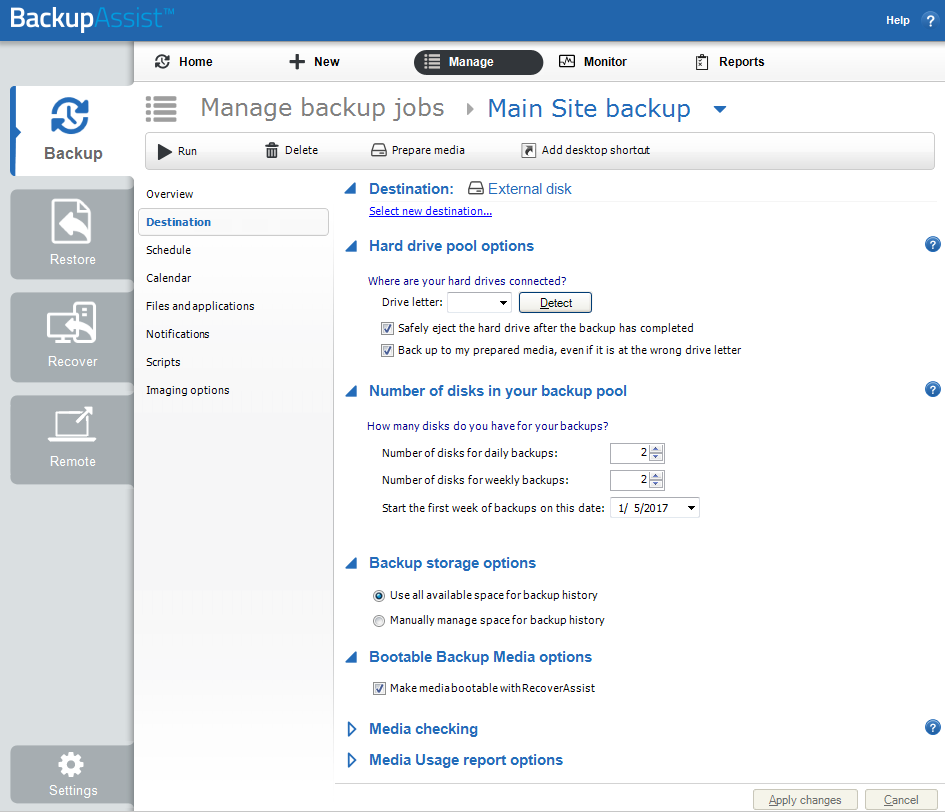Select Destination in the job menu

coord(233,222)
